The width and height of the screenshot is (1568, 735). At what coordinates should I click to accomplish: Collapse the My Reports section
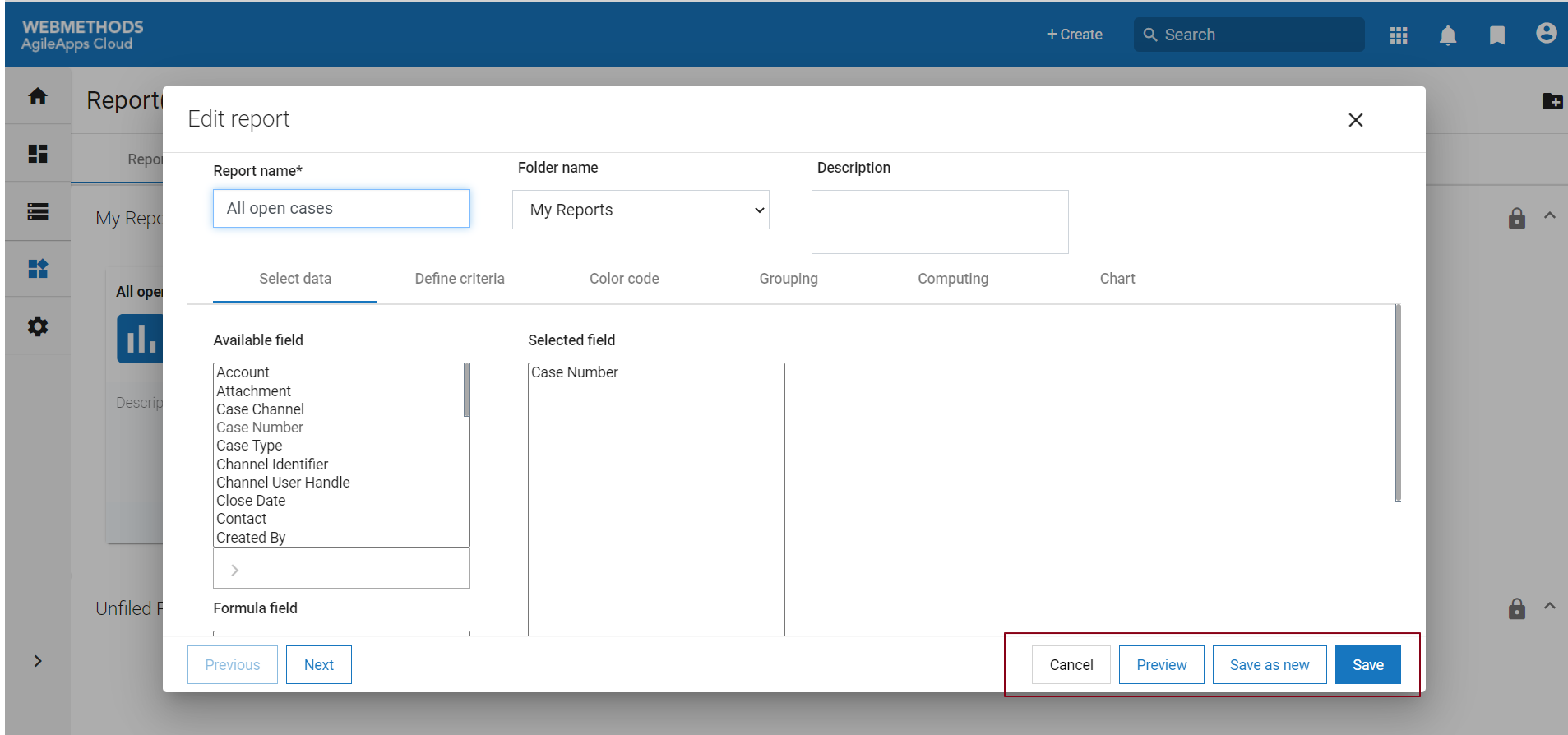[1550, 215]
